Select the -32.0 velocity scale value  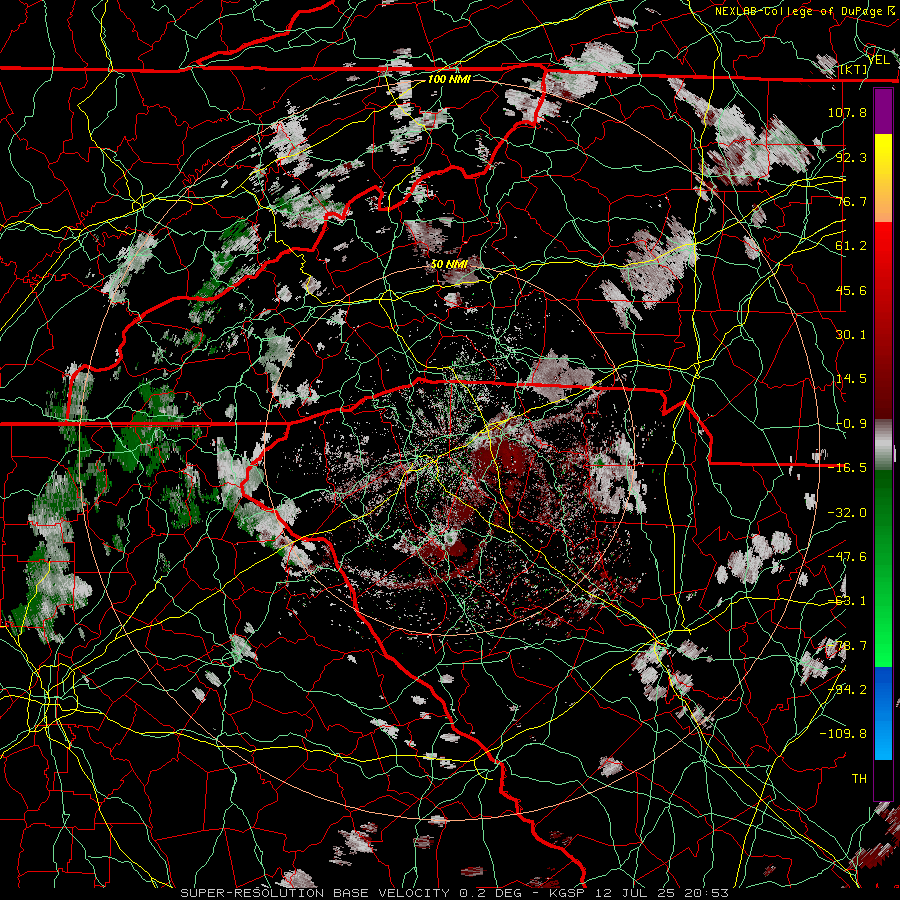pos(847,513)
